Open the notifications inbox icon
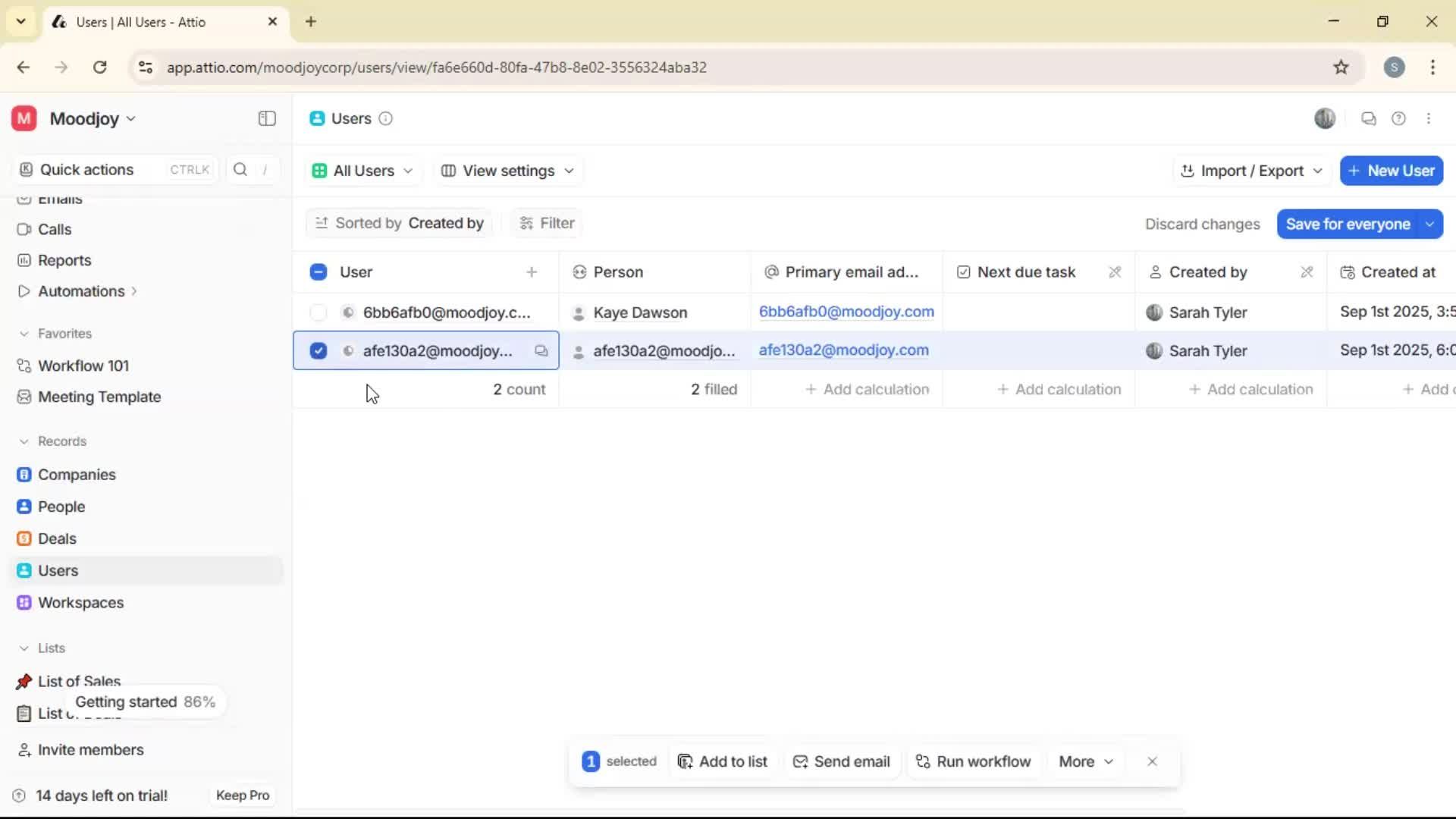 pyautogui.click(x=1368, y=118)
